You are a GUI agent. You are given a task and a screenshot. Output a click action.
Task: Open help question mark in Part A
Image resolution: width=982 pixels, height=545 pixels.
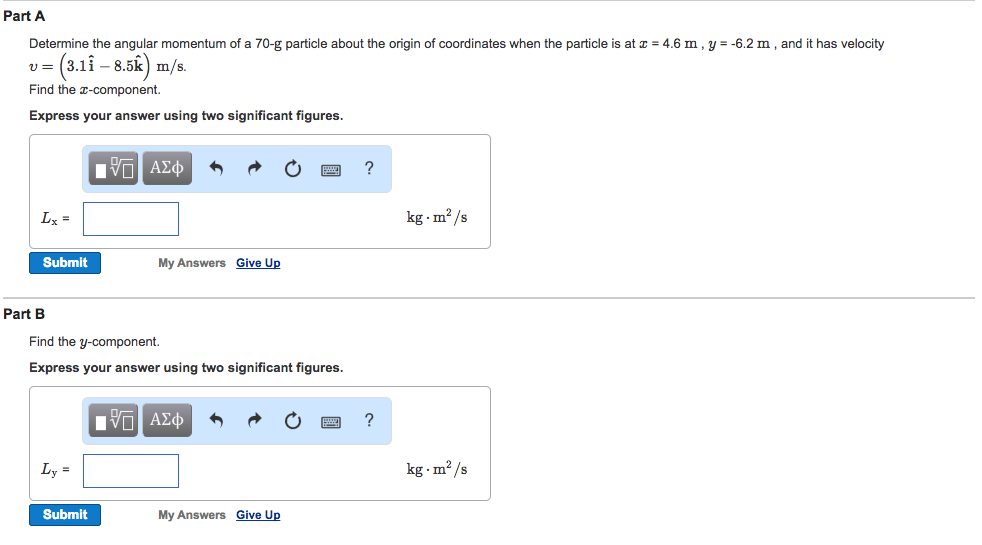coord(369,169)
